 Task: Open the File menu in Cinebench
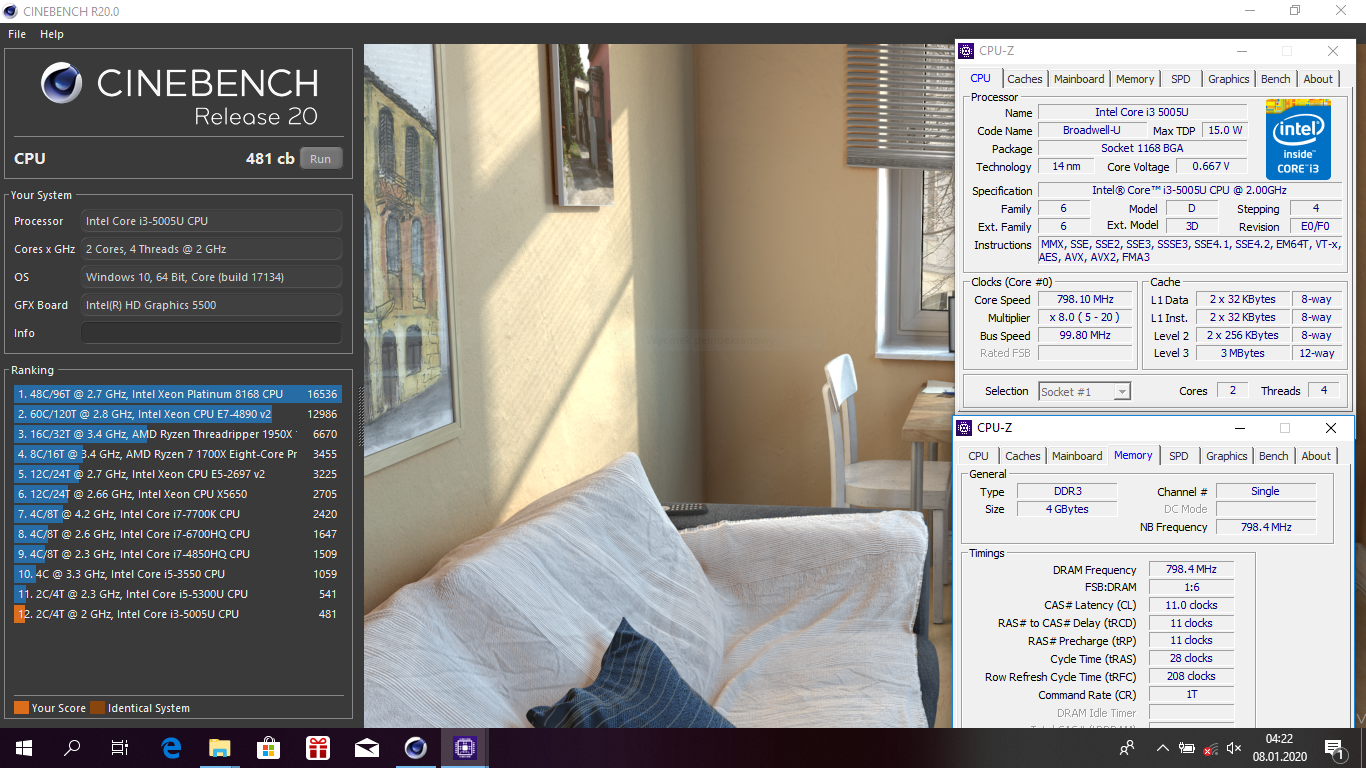(x=17, y=34)
